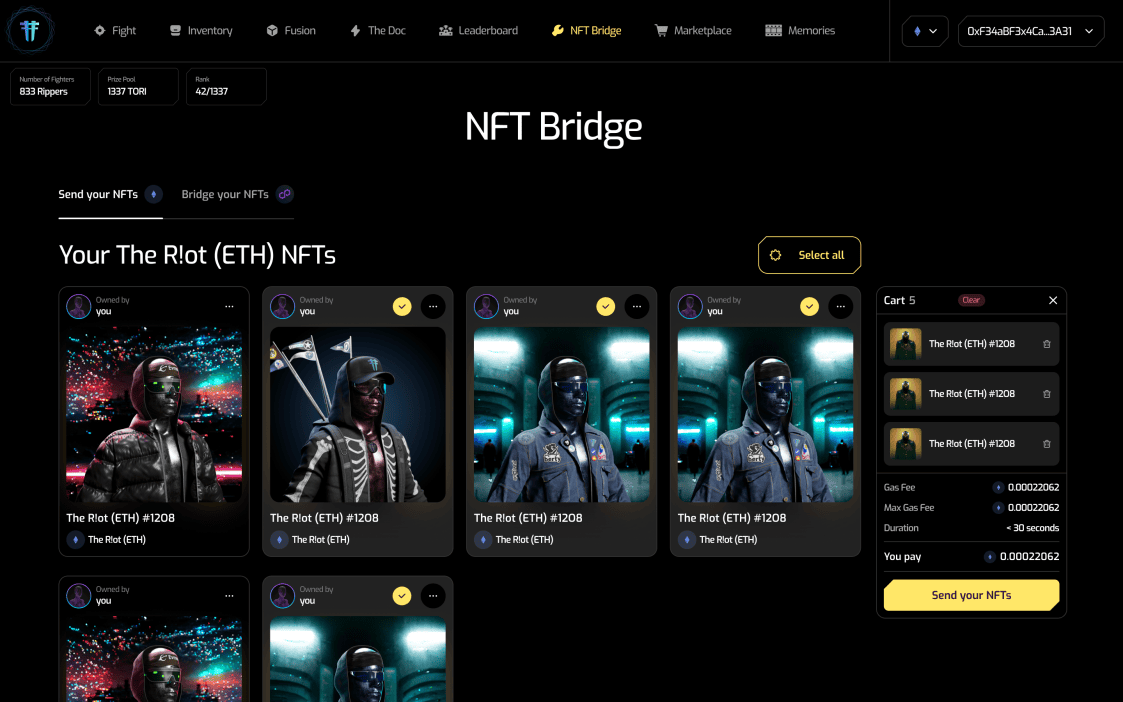Screen dimensions: 1123x702
Task: Uncheck the skeleton hoodie NFT checkmark
Action: (x=402, y=307)
